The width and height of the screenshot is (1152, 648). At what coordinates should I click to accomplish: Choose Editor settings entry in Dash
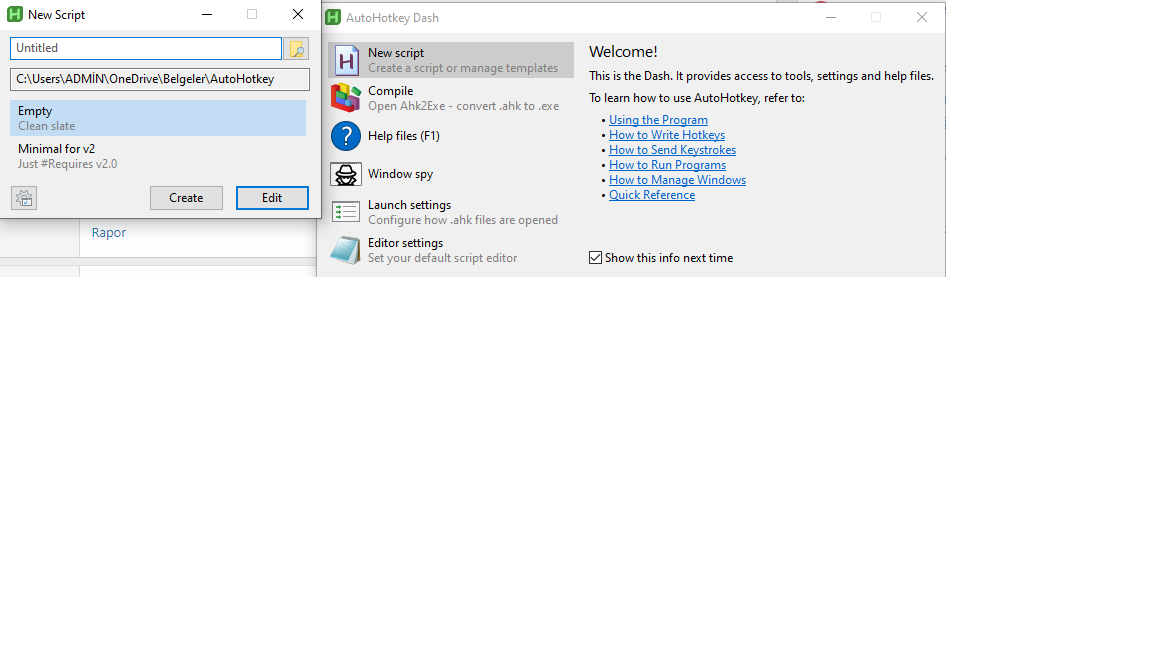[451, 251]
